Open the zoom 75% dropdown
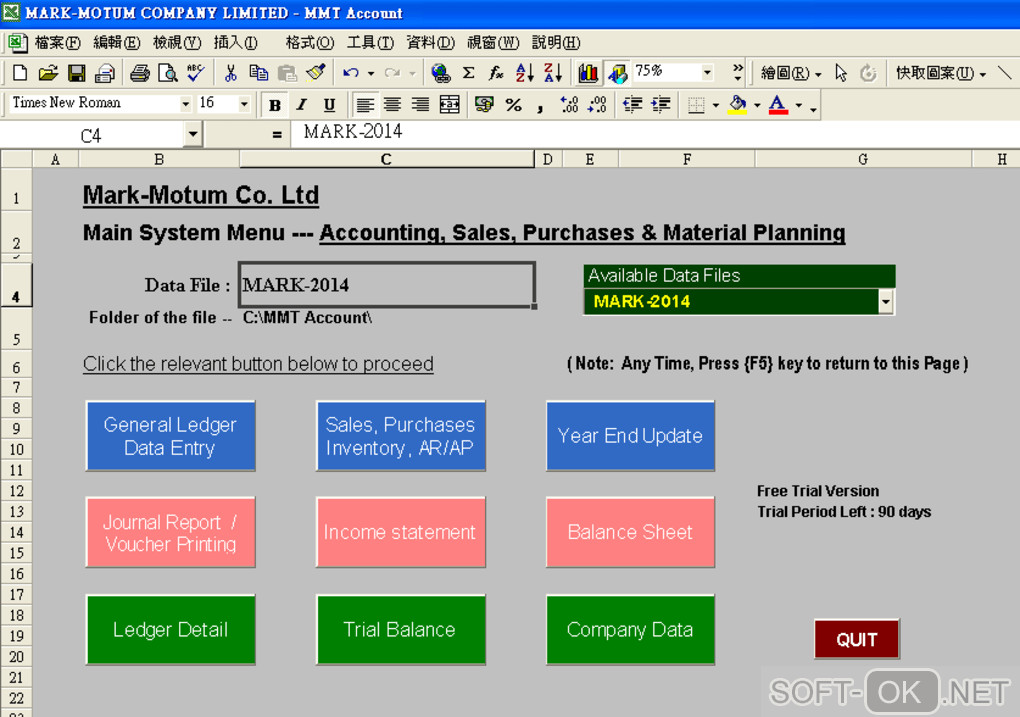1020x717 pixels. [x=707, y=72]
